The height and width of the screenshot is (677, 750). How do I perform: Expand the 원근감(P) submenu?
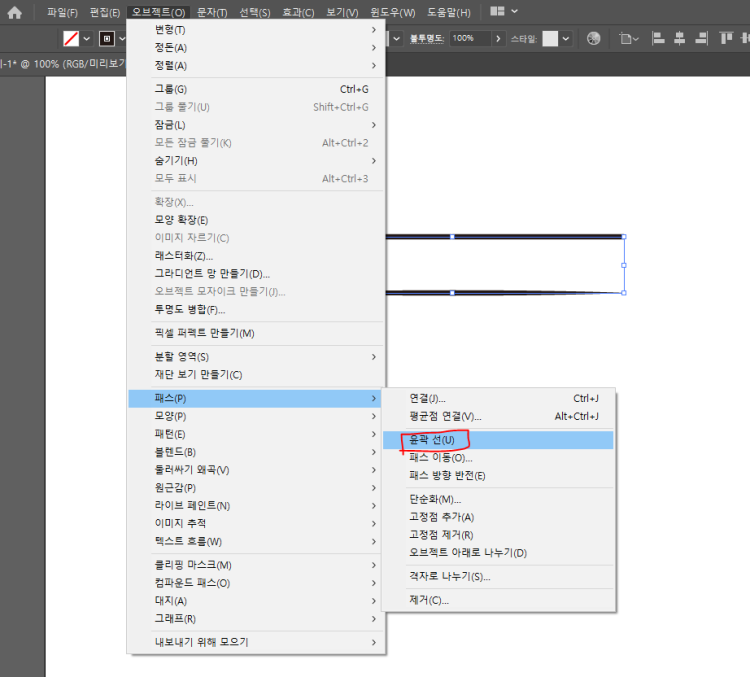256,488
